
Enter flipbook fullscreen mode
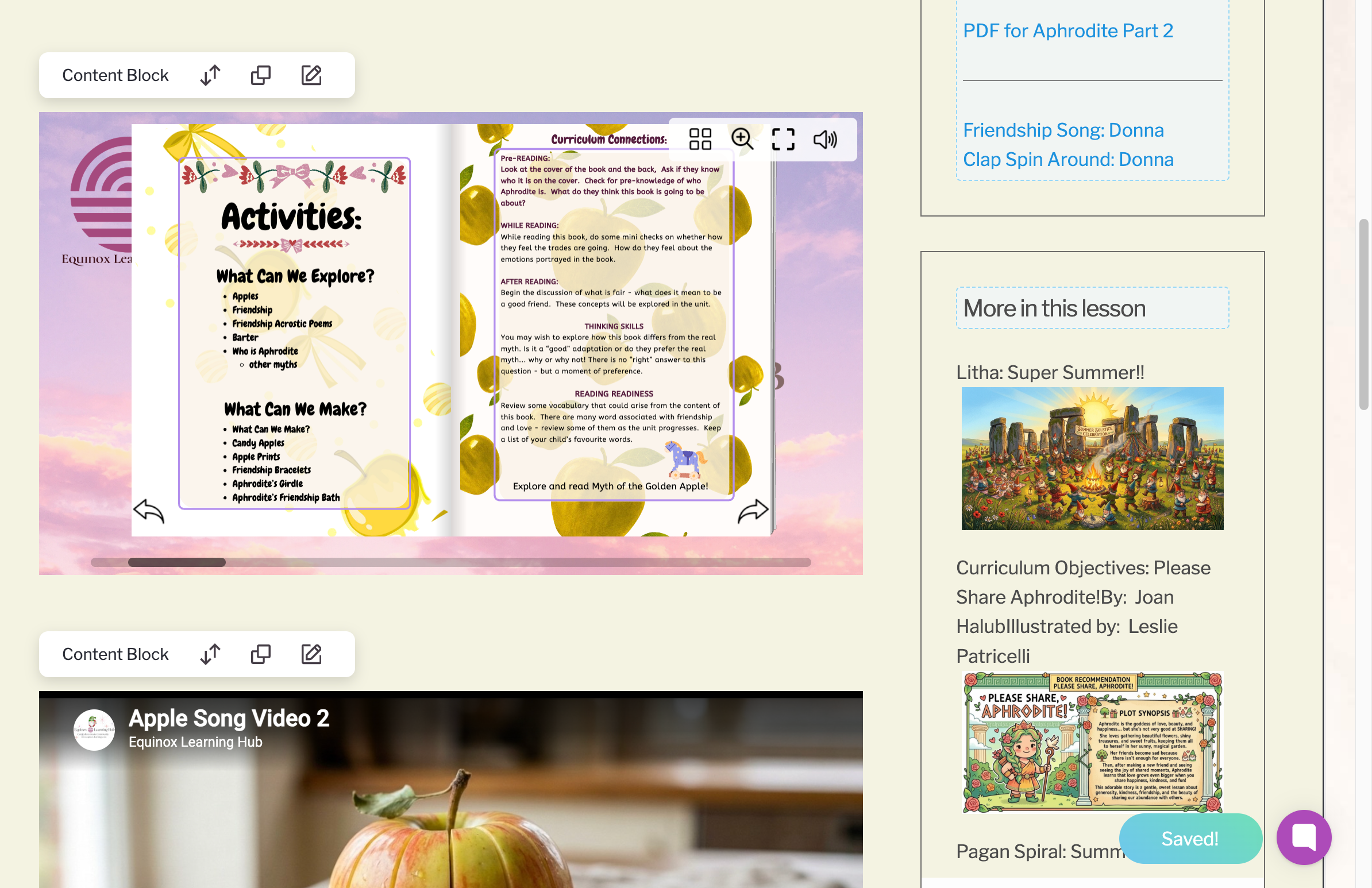[x=783, y=140]
